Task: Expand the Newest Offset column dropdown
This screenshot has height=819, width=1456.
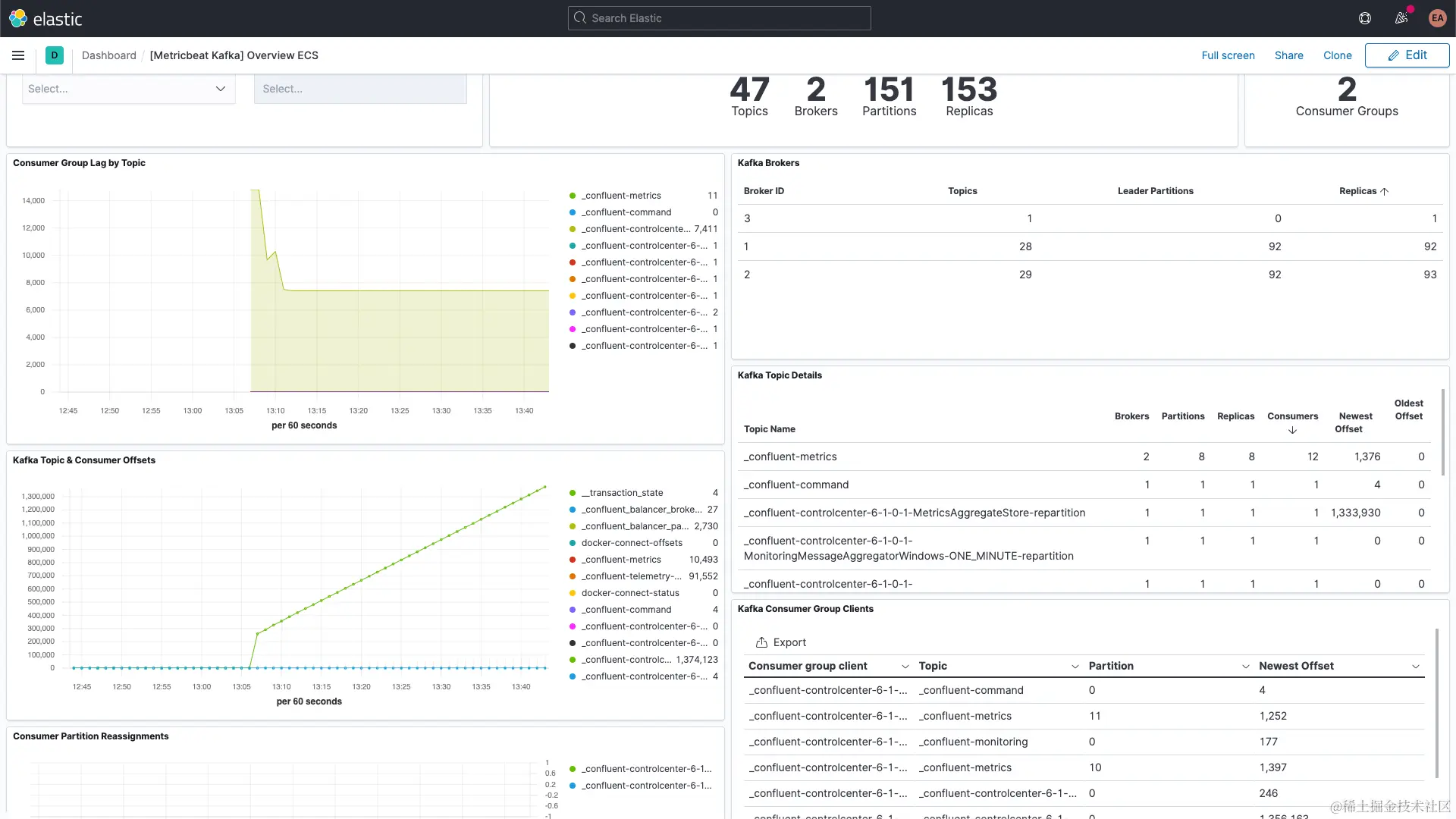Action: 1417,667
